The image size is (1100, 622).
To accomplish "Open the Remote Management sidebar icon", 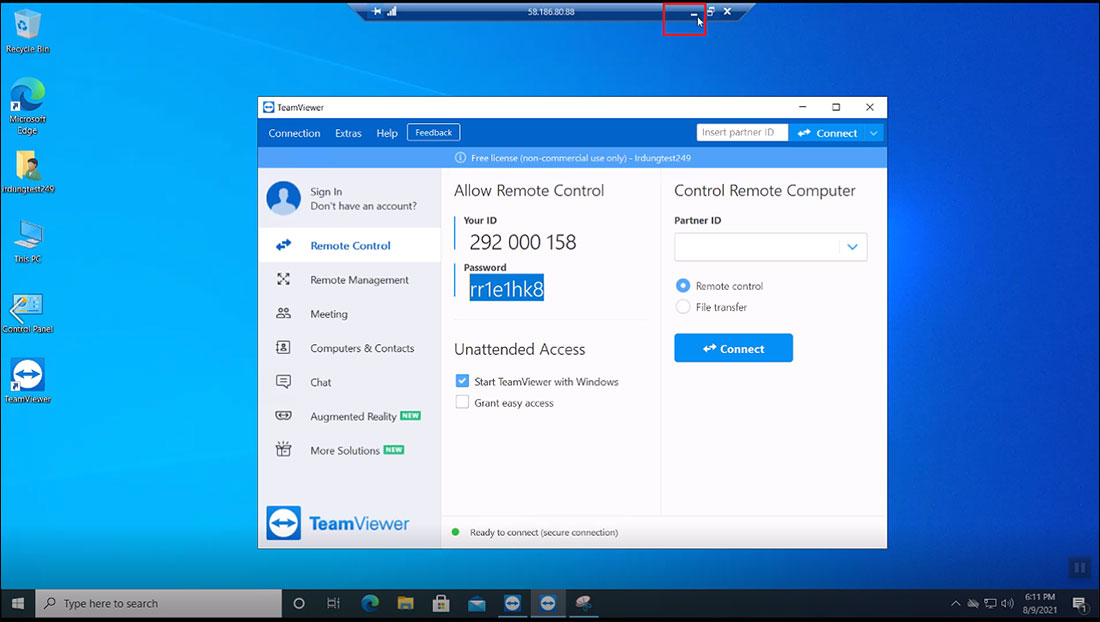I will (283, 279).
